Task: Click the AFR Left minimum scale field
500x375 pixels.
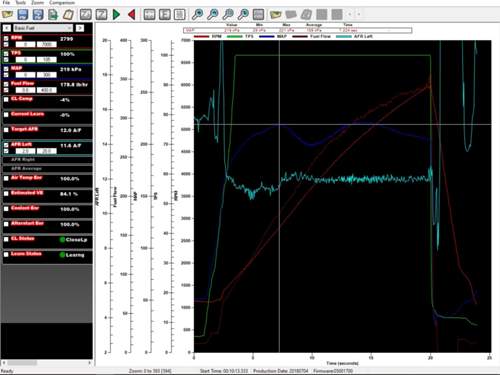Action: click(x=25, y=151)
